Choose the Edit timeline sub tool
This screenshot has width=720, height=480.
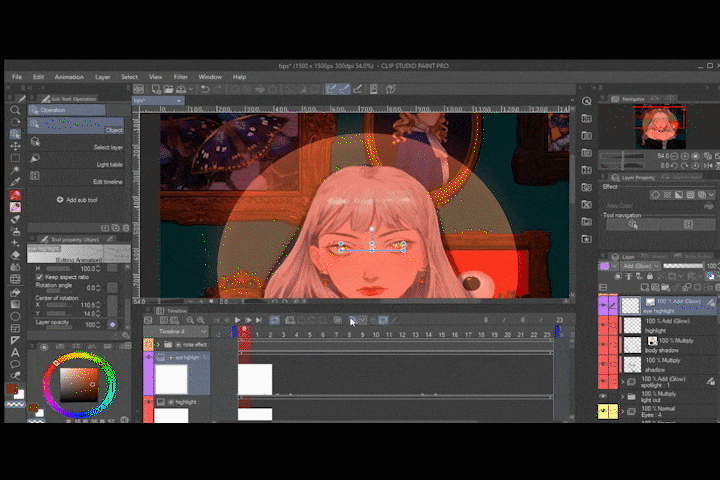point(76,177)
